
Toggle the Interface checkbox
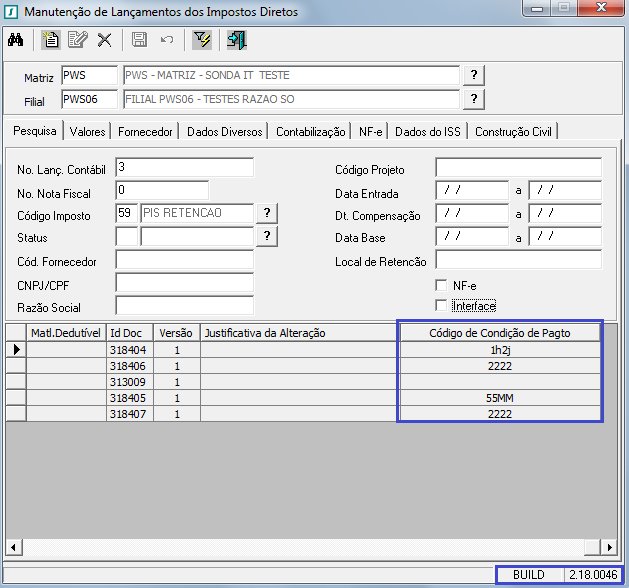[441, 305]
